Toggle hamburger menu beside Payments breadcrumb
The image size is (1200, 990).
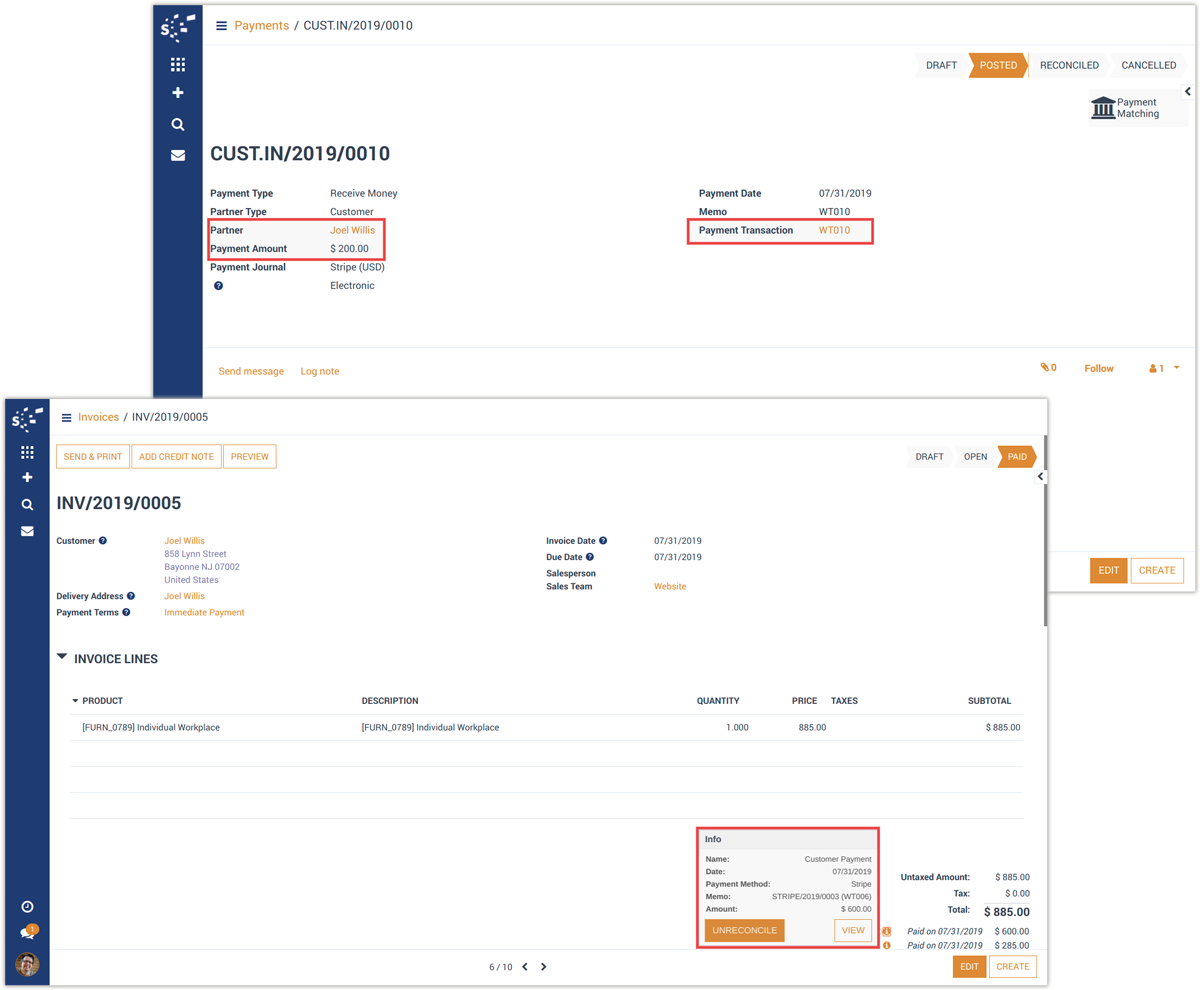221,26
